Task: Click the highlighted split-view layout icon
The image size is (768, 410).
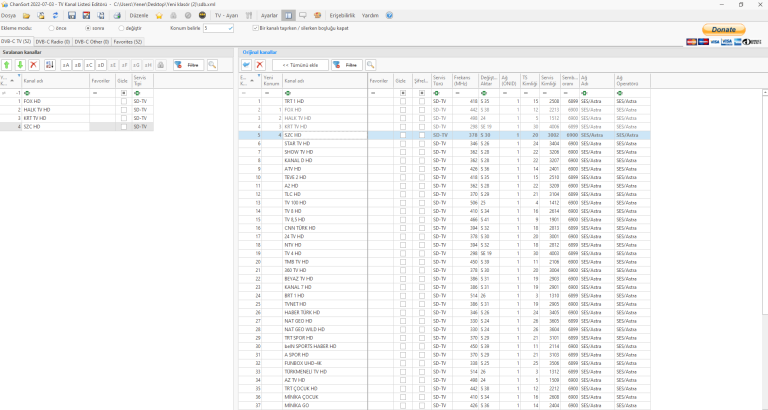Action: [x=288, y=16]
